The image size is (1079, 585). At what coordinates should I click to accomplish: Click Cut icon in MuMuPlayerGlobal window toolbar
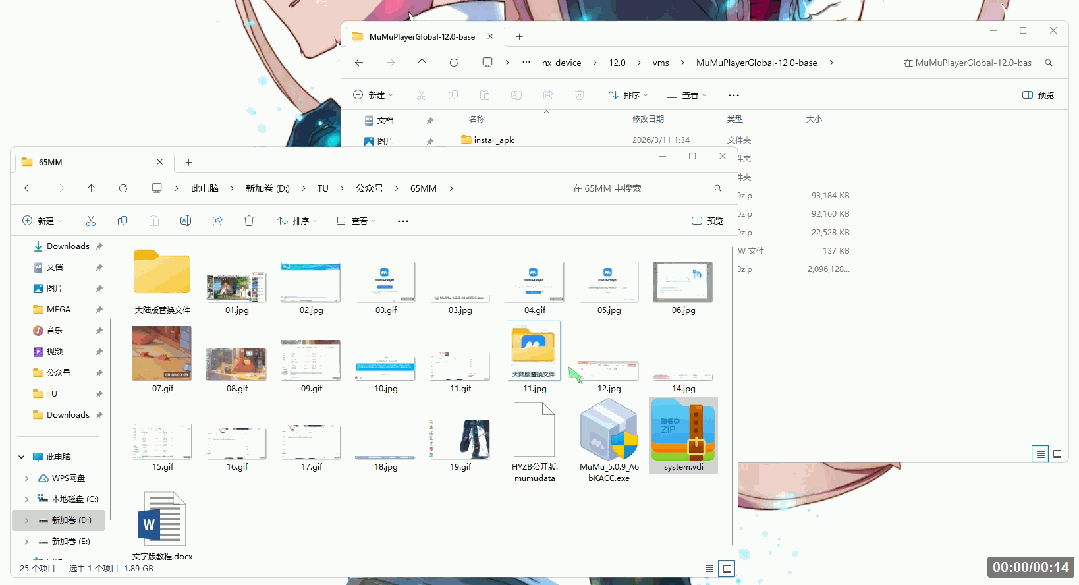point(421,95)
